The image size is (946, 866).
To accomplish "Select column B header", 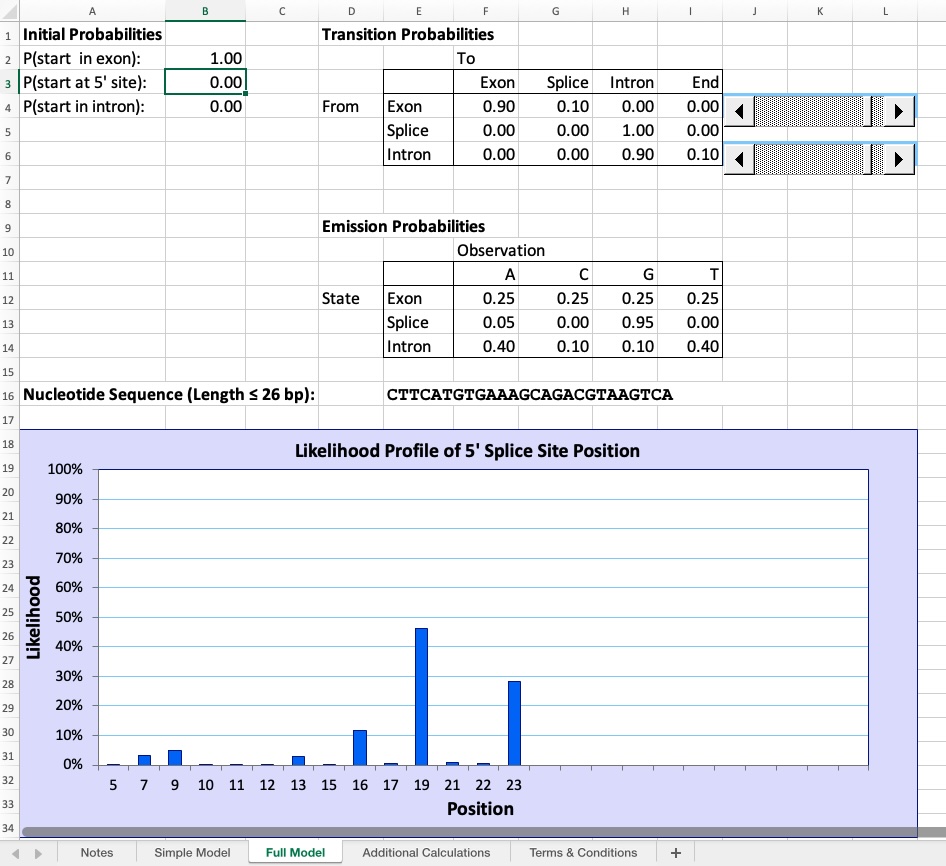I will tap(205, 11).
